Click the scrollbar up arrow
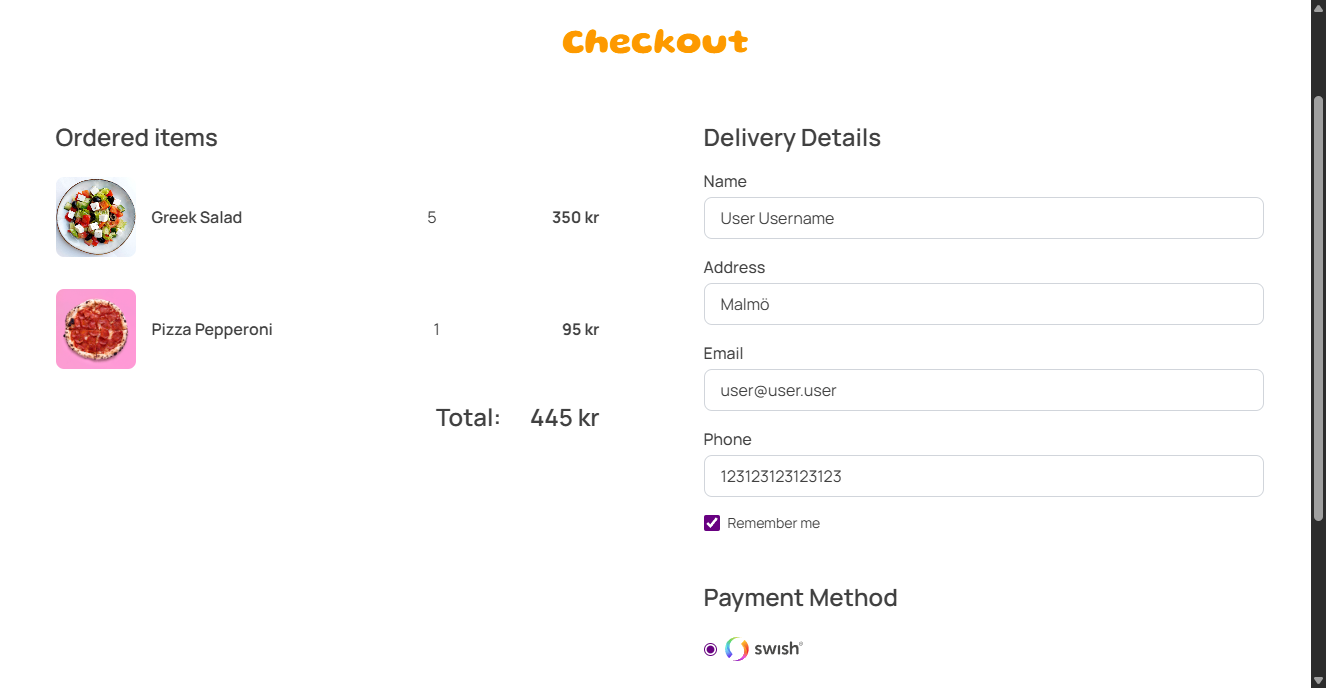The image size is (1326, 688). click(1318, 7)
